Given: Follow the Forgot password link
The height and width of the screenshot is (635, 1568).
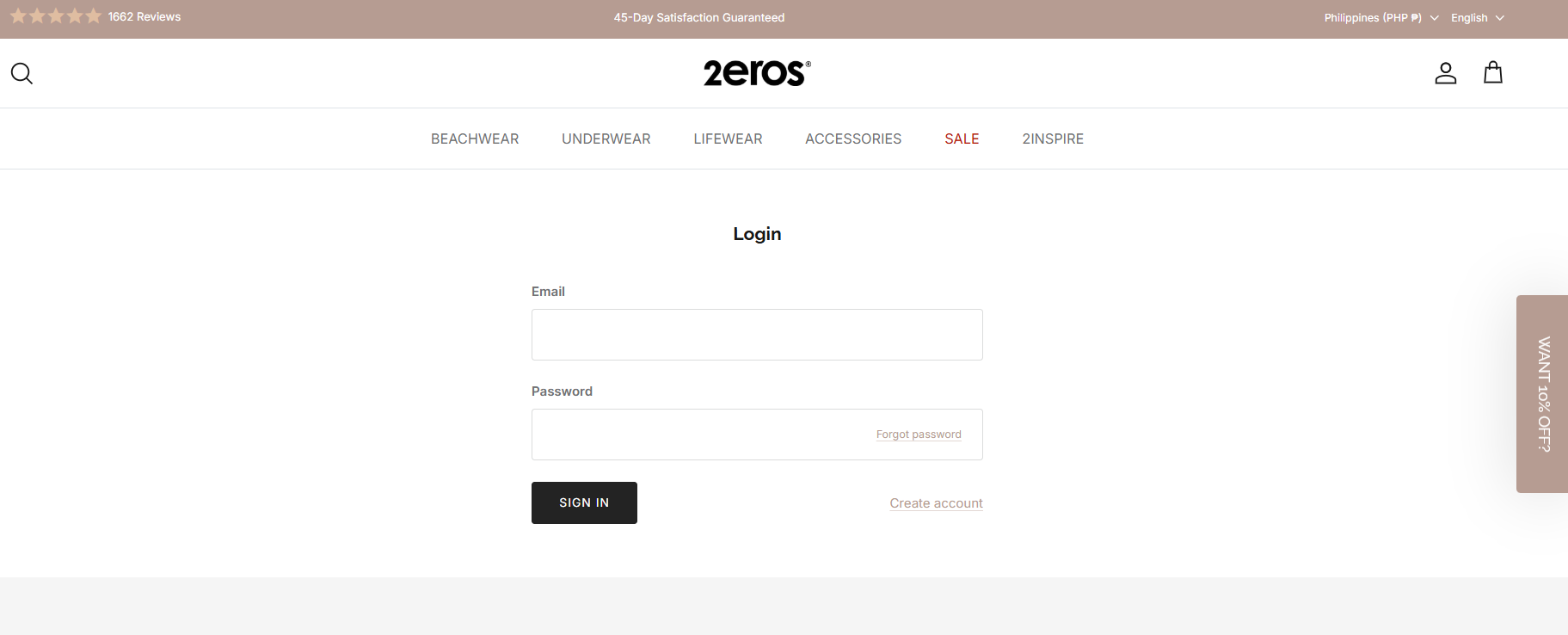Looking at the screenshot, I should [x=919, y=435].
